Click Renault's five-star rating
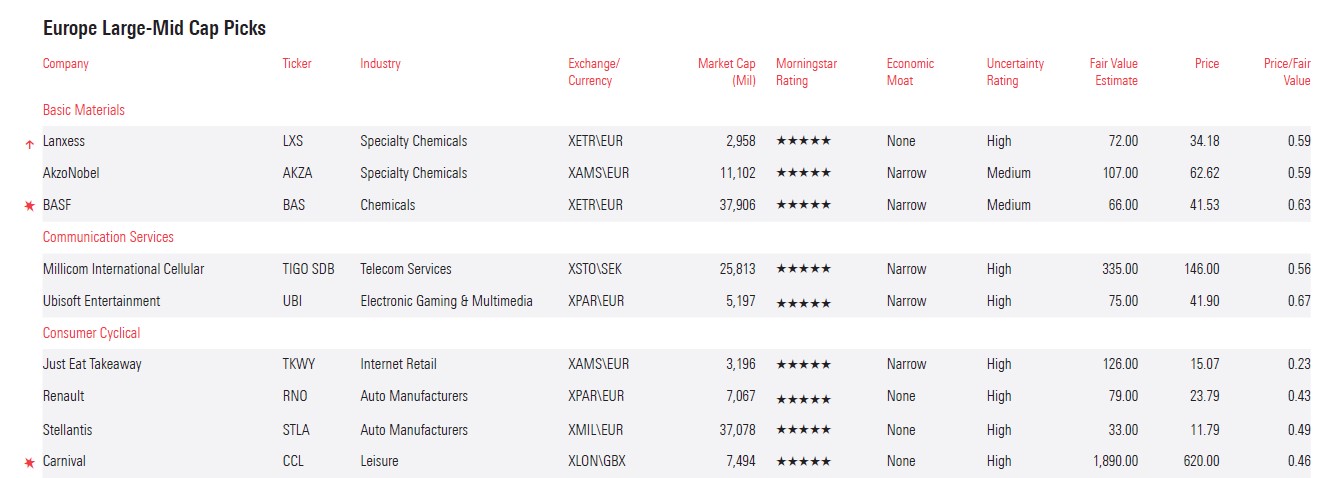This screenshot has width=1324, height=478. (x=803, y=397)
